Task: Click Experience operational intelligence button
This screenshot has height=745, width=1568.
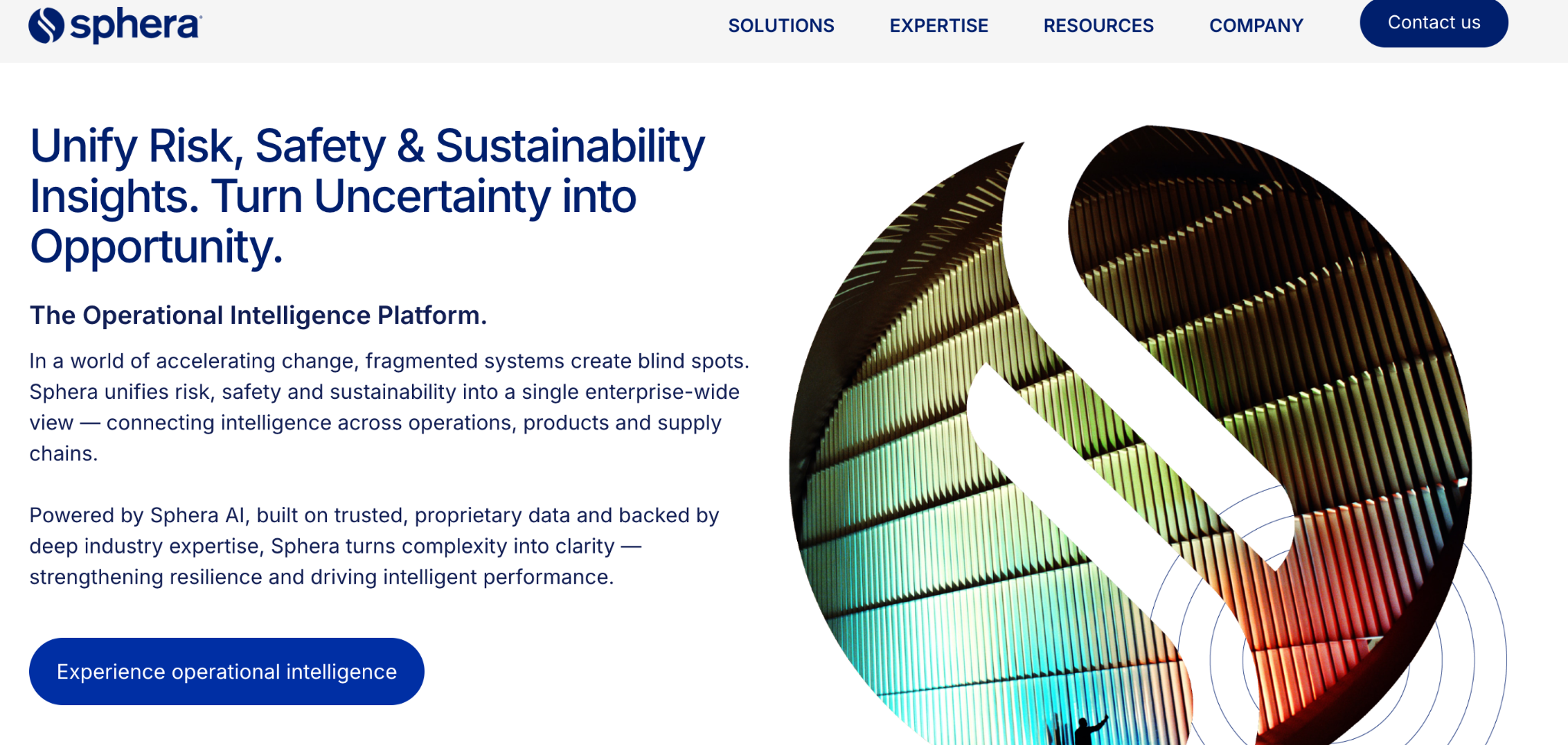Action: click(227, 671)
